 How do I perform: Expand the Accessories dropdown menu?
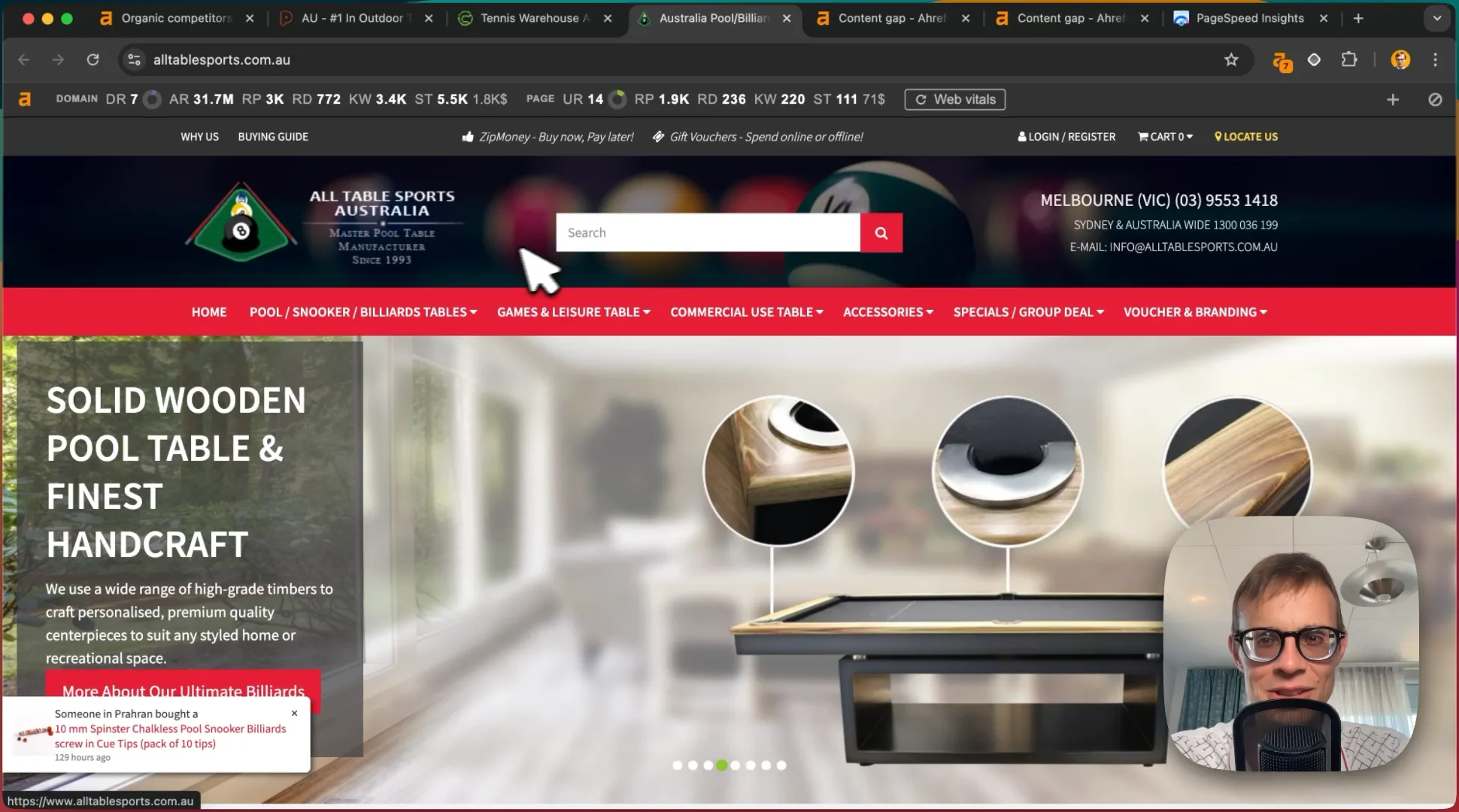click(888, 312)
